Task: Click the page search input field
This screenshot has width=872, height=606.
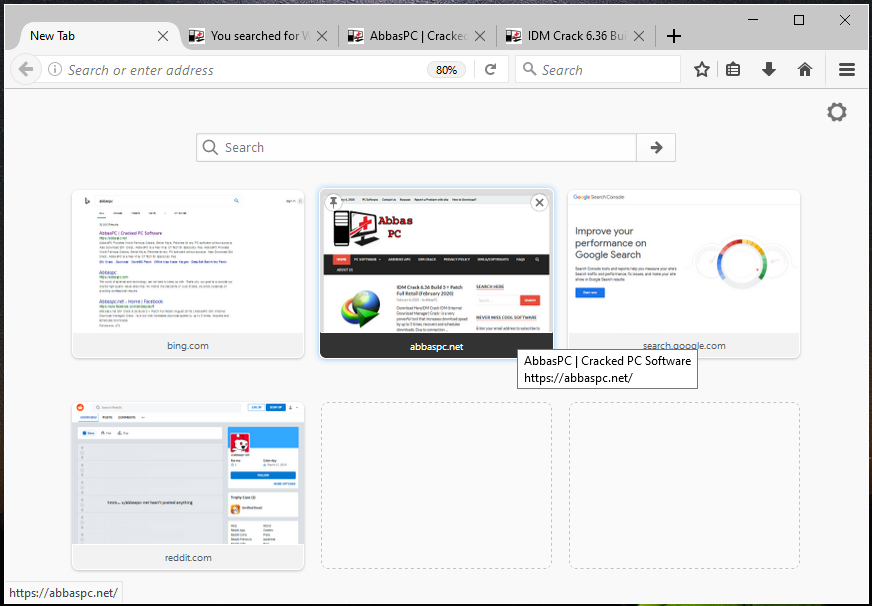Action: 417,147
